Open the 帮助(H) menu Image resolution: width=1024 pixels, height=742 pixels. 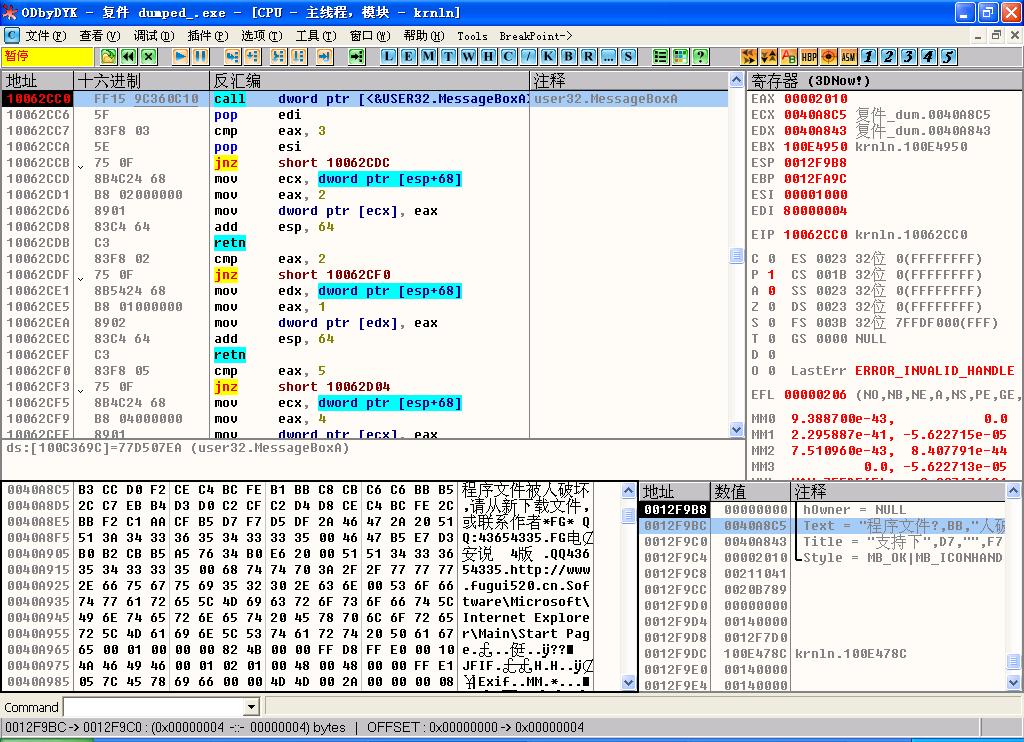pyautogui.click(x=424, y=36)
